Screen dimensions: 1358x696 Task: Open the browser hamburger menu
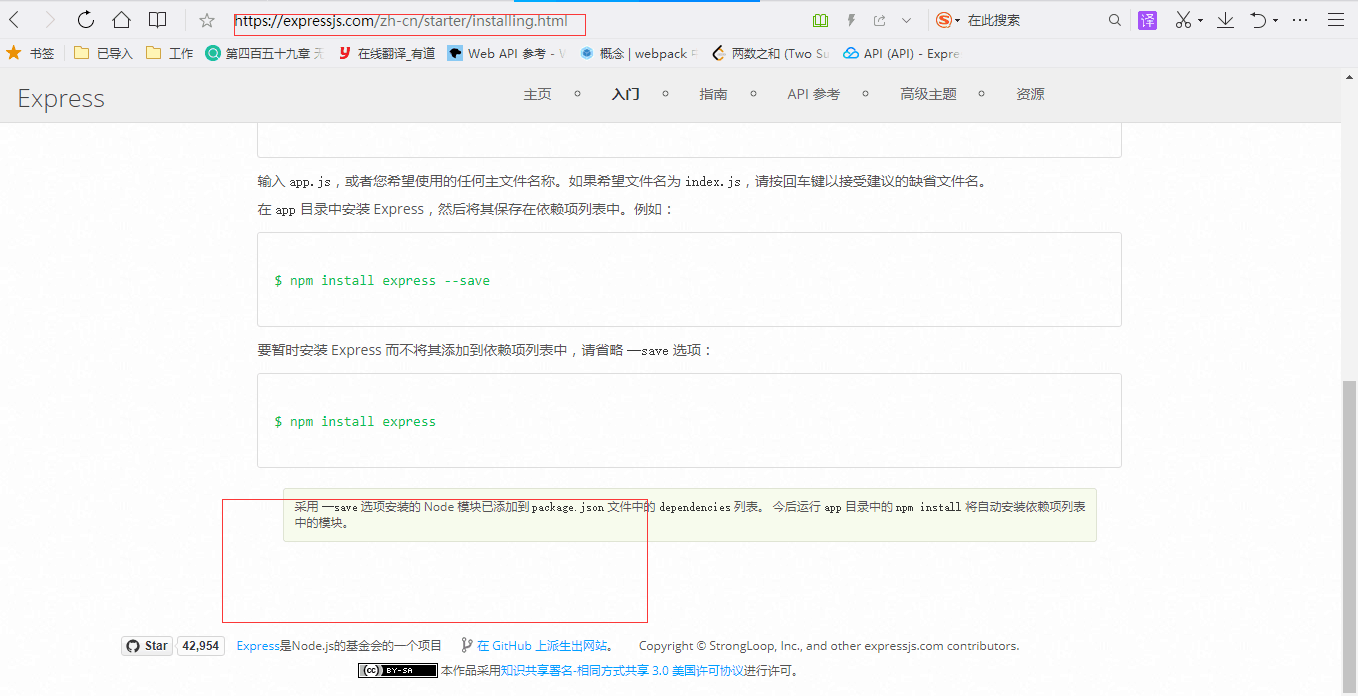1336,20
